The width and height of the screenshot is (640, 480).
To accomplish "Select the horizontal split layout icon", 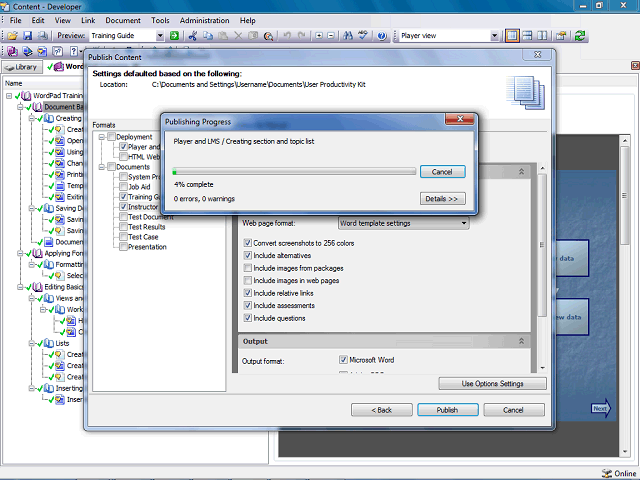I will [527, 36].
